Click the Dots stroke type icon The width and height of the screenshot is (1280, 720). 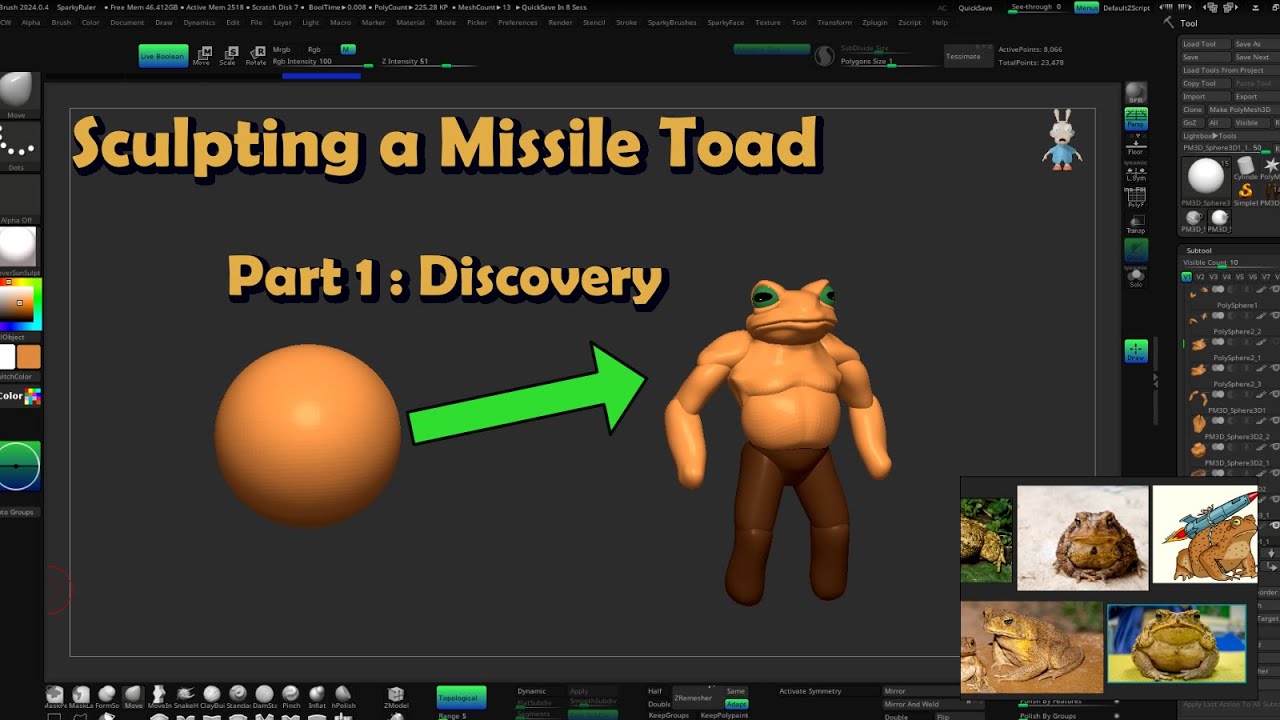[x=17, y=148]
